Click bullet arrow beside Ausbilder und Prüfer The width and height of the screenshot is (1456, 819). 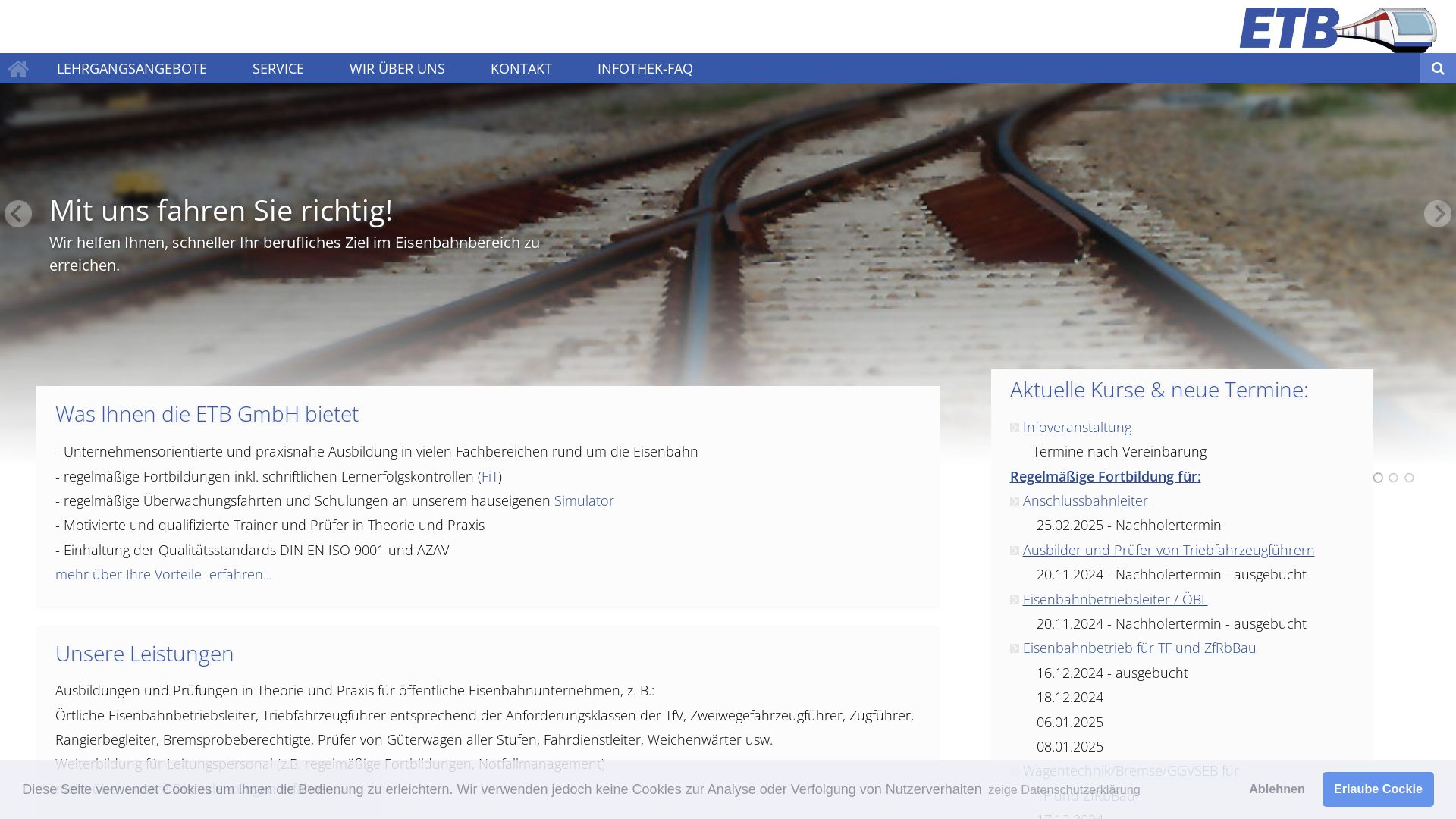tap(1015, 551)
